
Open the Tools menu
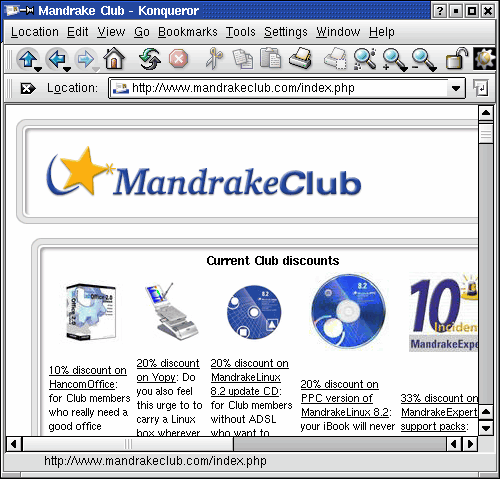click(x=241, y=32)
